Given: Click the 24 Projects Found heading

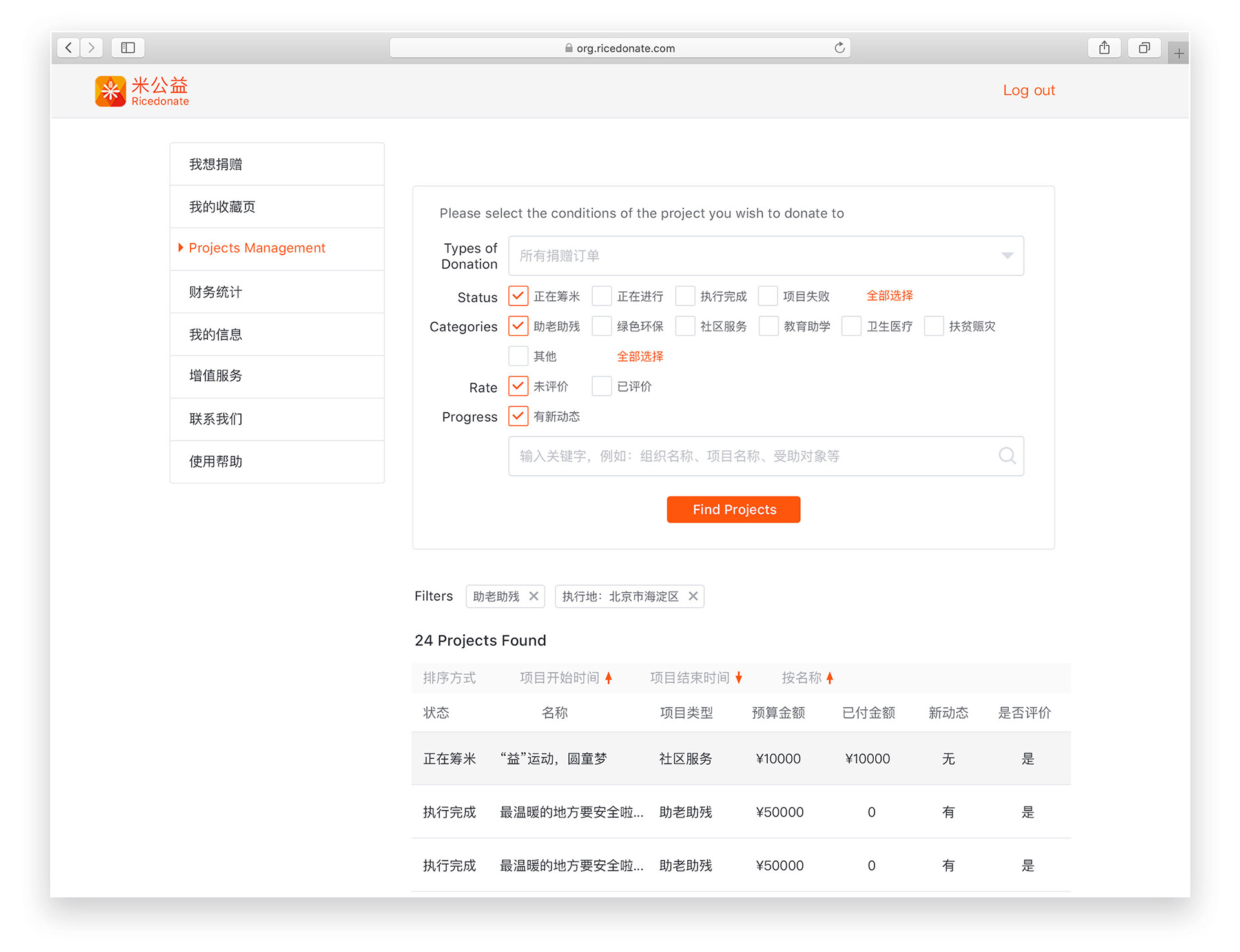Looking at the screenshot, I should (x=480, y=640).
